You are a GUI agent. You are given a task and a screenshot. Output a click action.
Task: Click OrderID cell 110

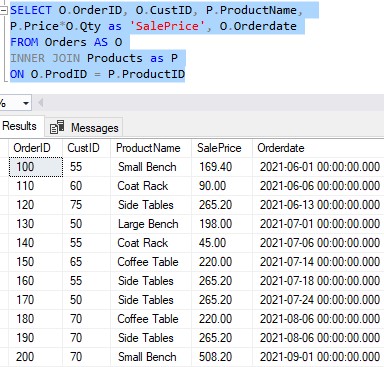[35, 186]
